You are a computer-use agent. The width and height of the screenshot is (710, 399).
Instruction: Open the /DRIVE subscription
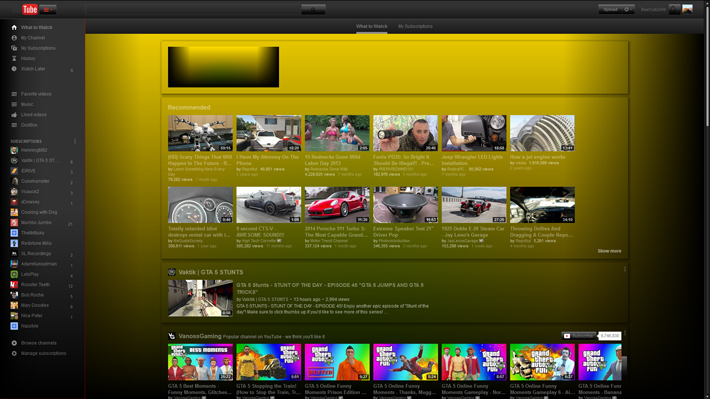tap(28, 171)
